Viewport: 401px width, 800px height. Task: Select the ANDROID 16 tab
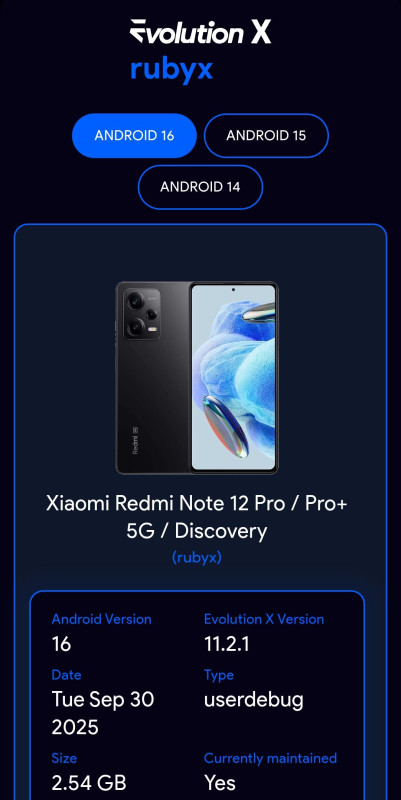coord(134,136)
